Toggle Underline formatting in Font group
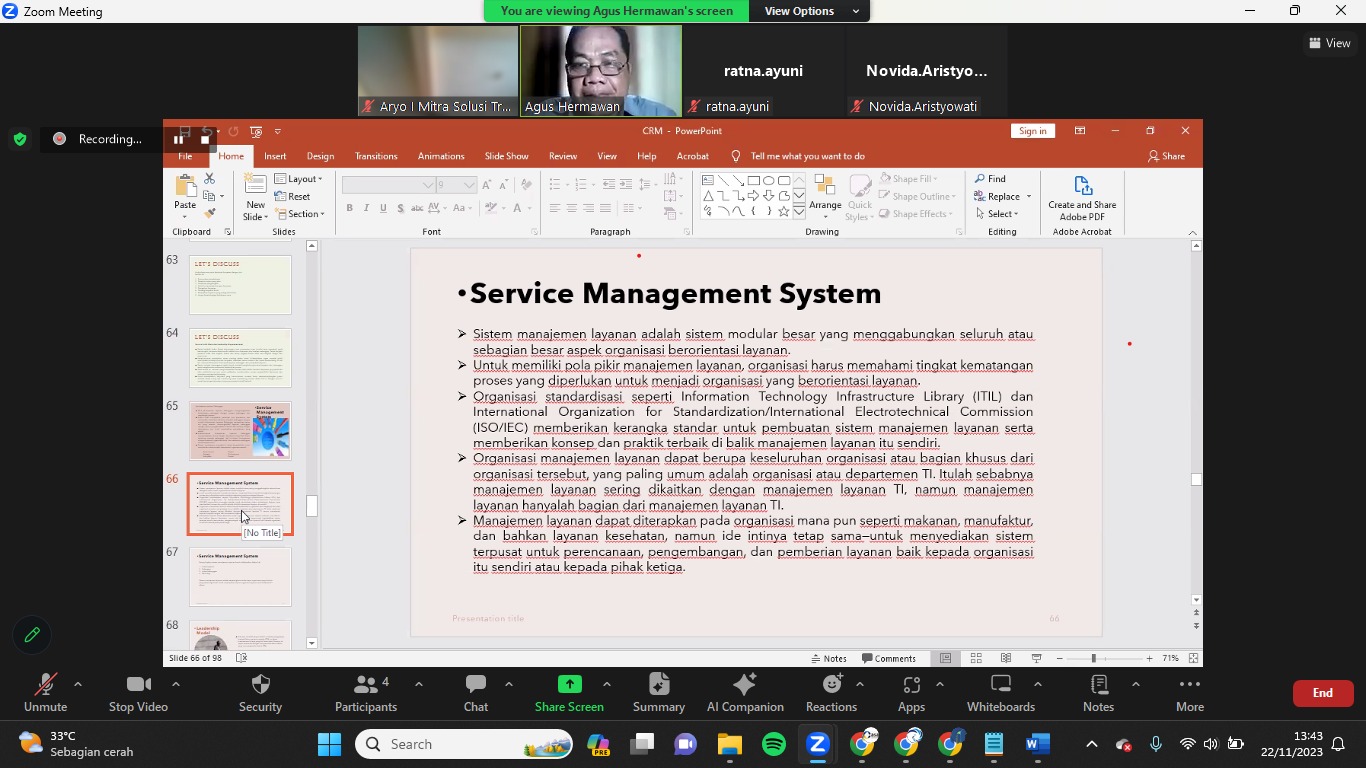The height and width of the screenshot is (768, 1366). (x=383, y=208)
